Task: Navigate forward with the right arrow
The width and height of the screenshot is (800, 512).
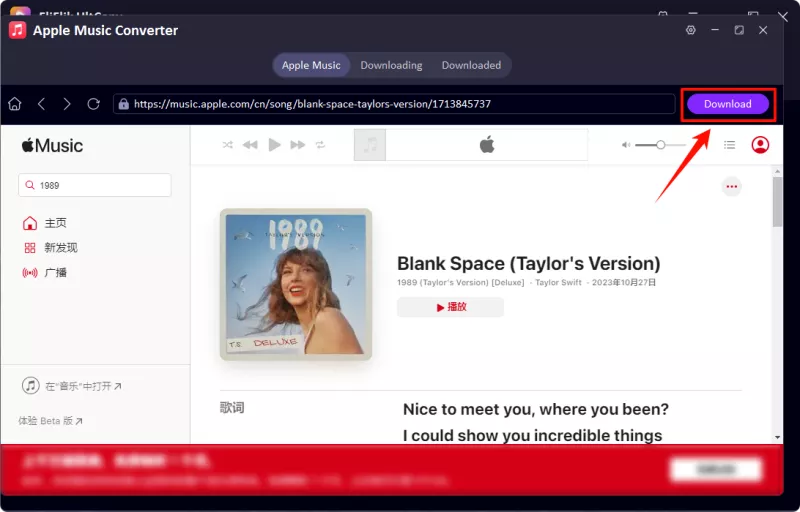Action: [x=67, y=104]
